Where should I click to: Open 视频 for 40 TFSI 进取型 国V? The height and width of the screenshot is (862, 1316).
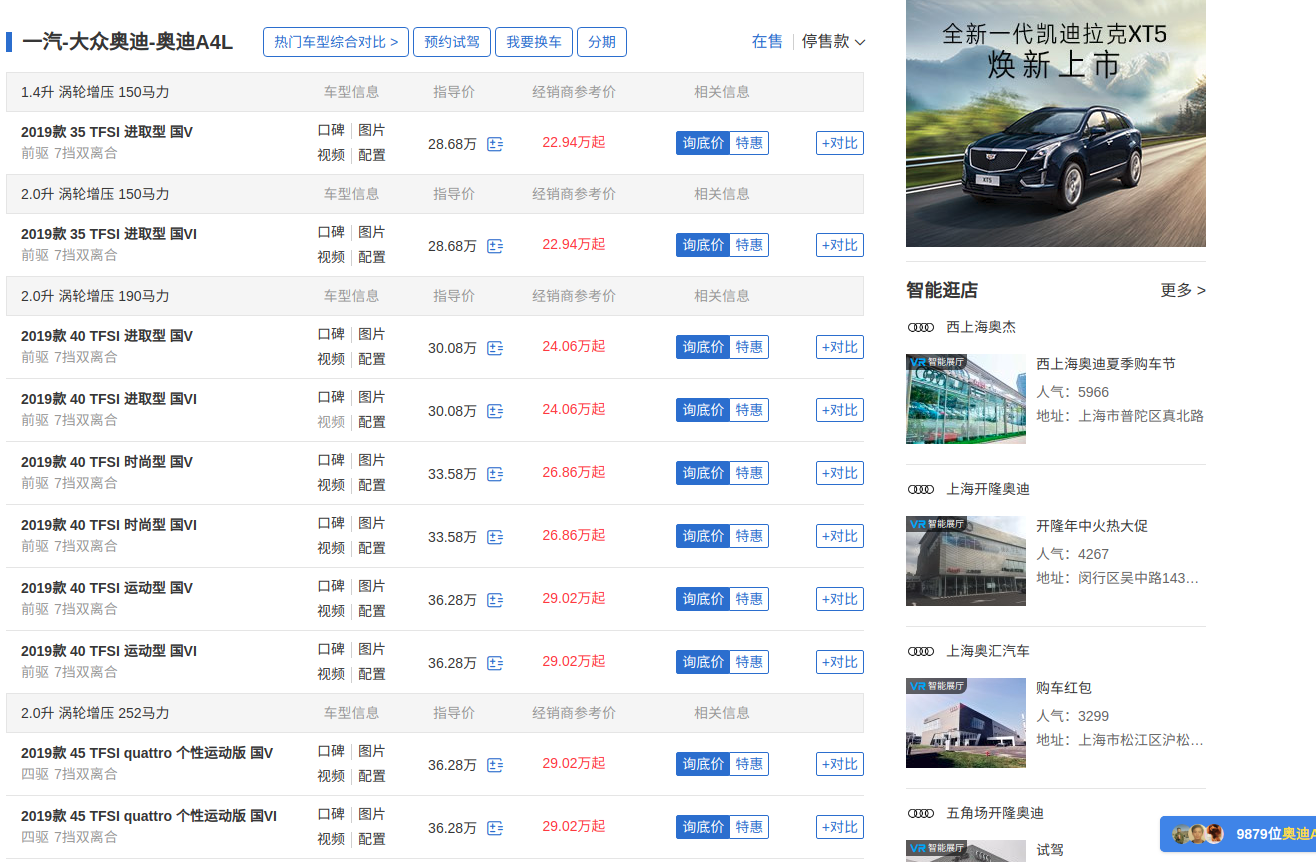coord(331,360)
